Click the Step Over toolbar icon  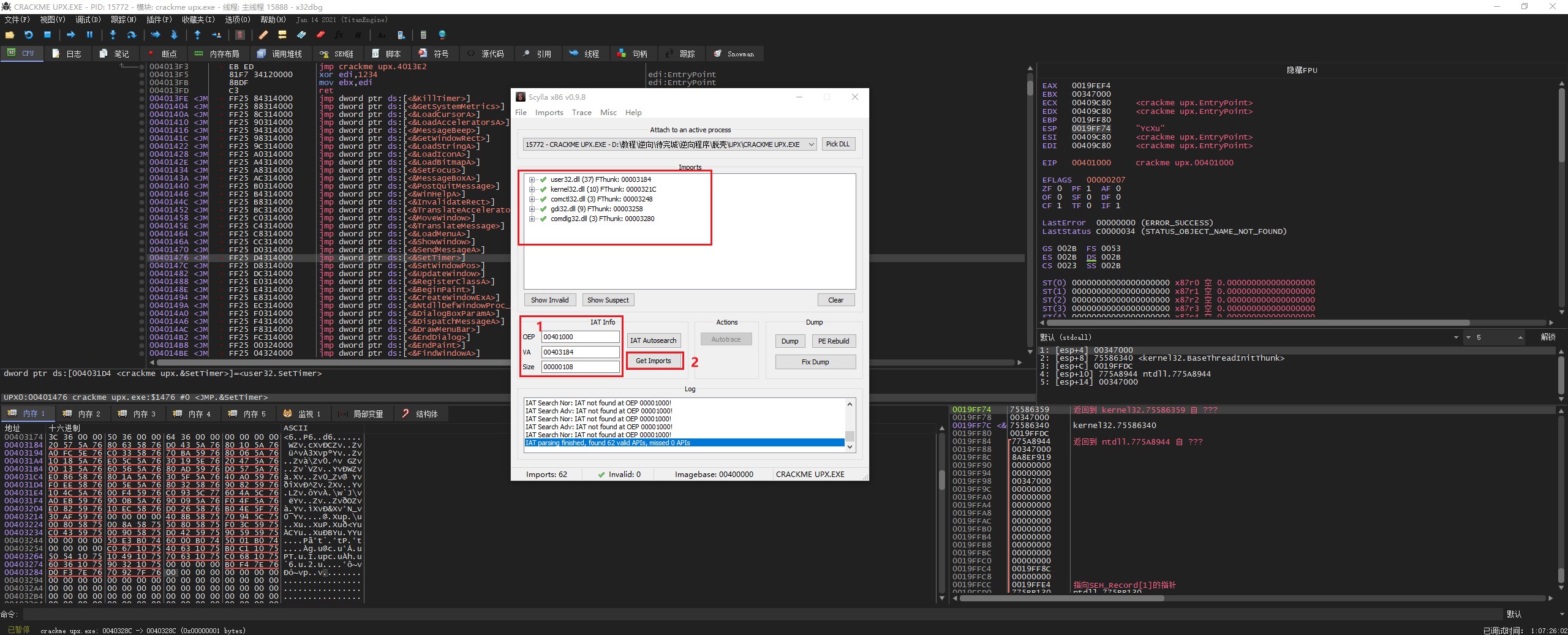tap(131, 35)
